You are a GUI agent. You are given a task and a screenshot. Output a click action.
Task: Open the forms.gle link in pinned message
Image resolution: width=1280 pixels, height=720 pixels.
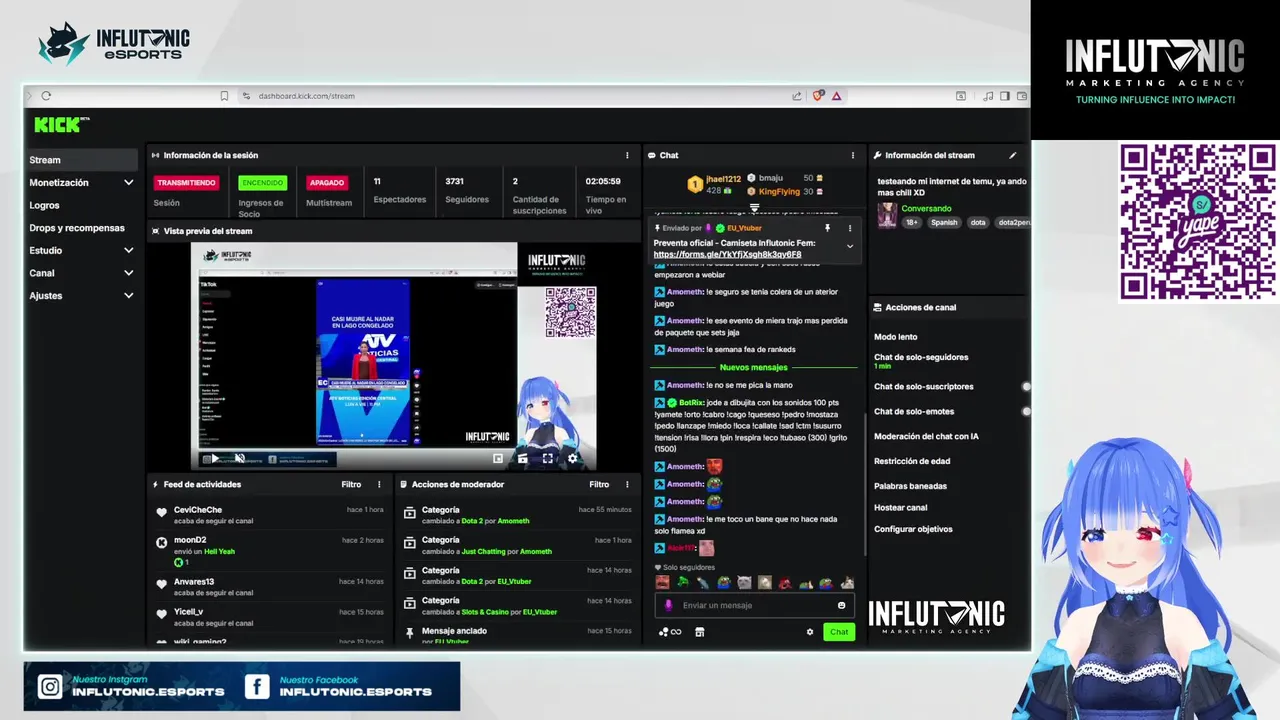tap(727, 254)
